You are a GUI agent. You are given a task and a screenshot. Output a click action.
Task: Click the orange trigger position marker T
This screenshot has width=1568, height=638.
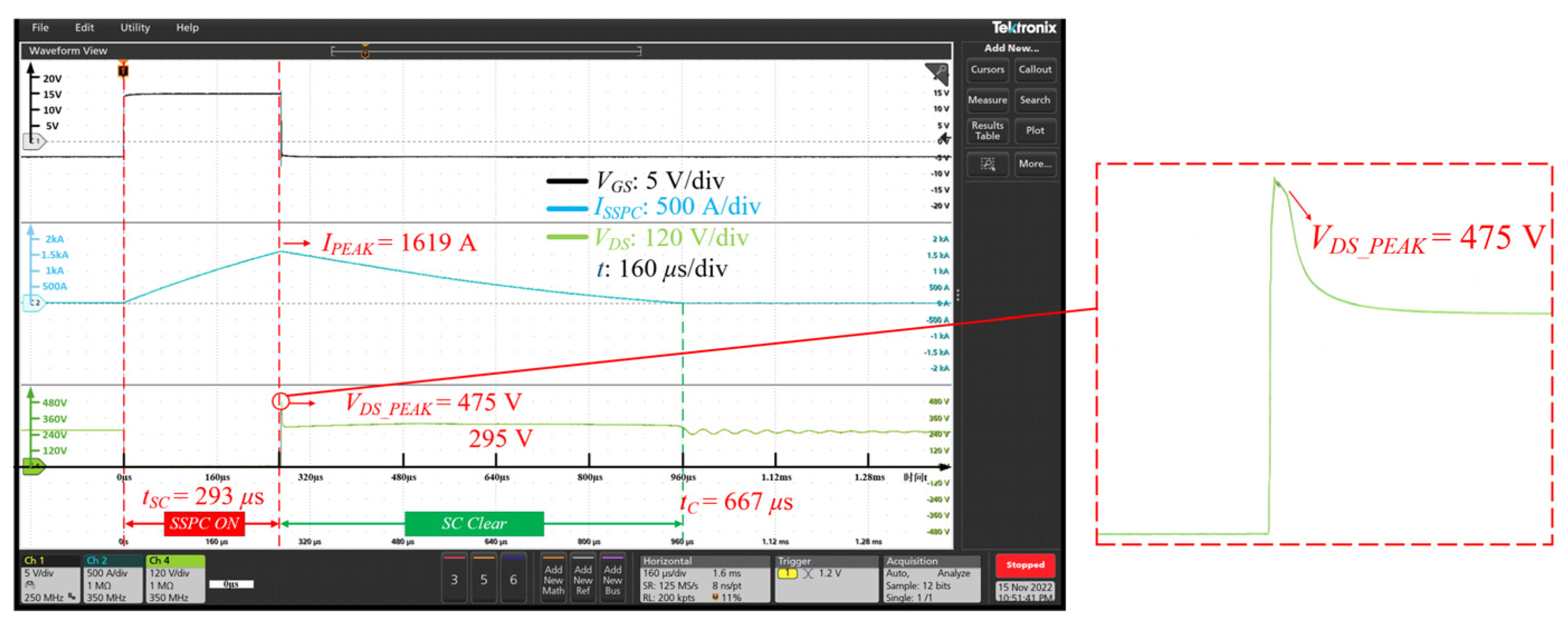coord(123,70)
